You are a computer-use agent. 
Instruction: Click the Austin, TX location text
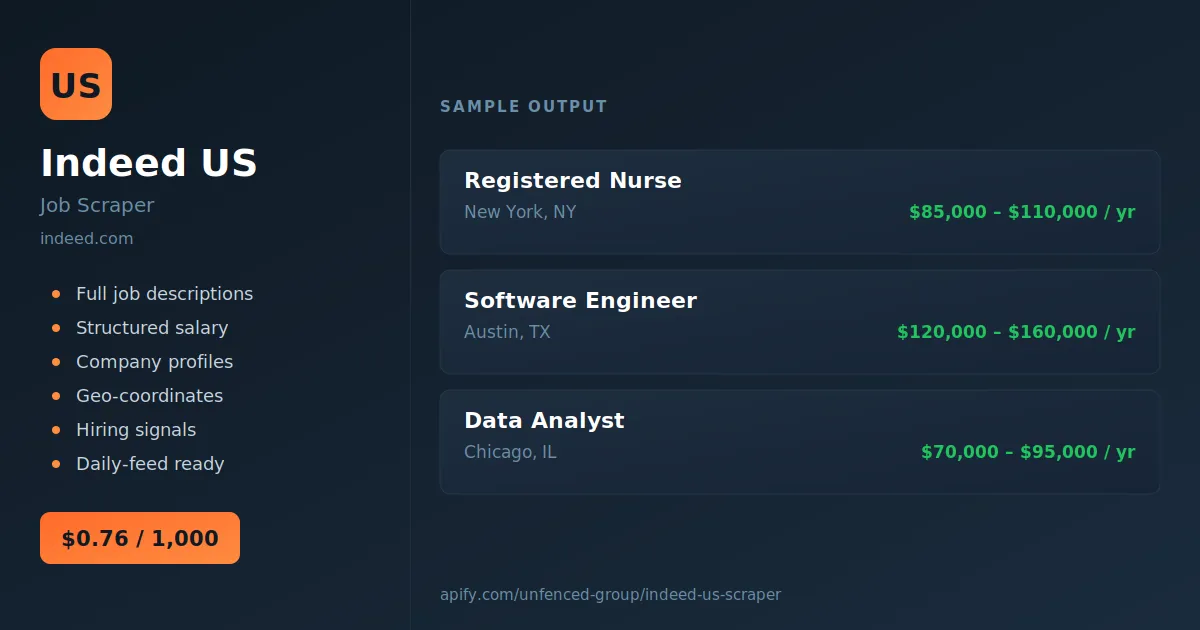point(507,332)
